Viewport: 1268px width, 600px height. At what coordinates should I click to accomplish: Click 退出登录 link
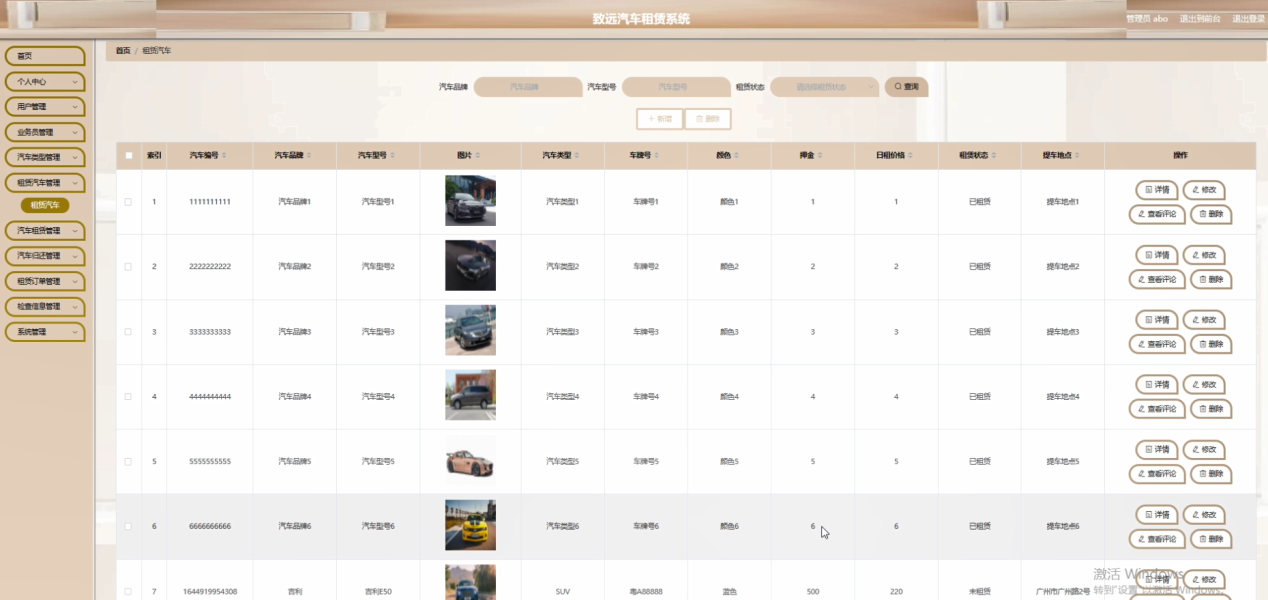1248,19
